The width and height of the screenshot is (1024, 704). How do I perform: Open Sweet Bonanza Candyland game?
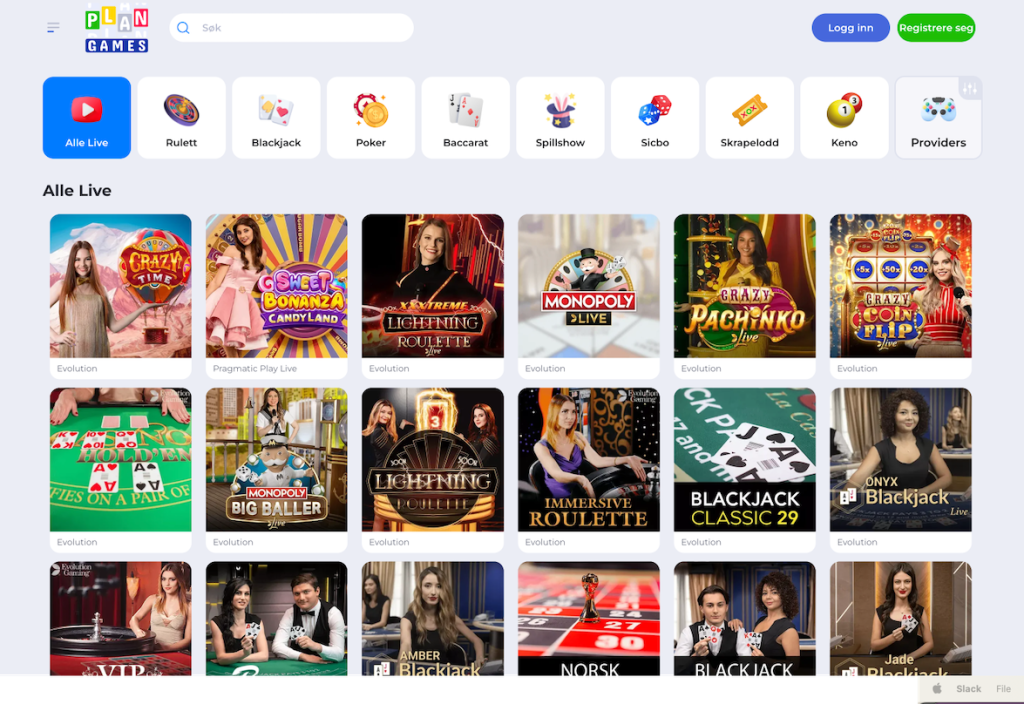(277, 286)
